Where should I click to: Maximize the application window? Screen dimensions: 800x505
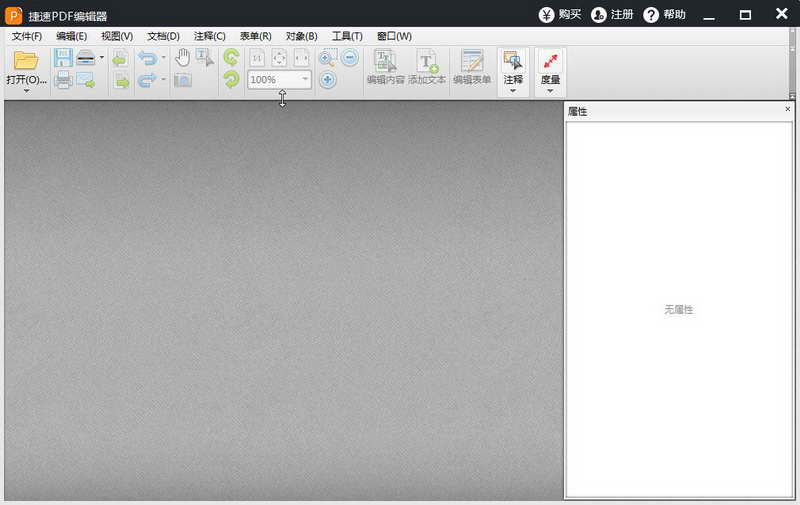[x=745, y=15]
